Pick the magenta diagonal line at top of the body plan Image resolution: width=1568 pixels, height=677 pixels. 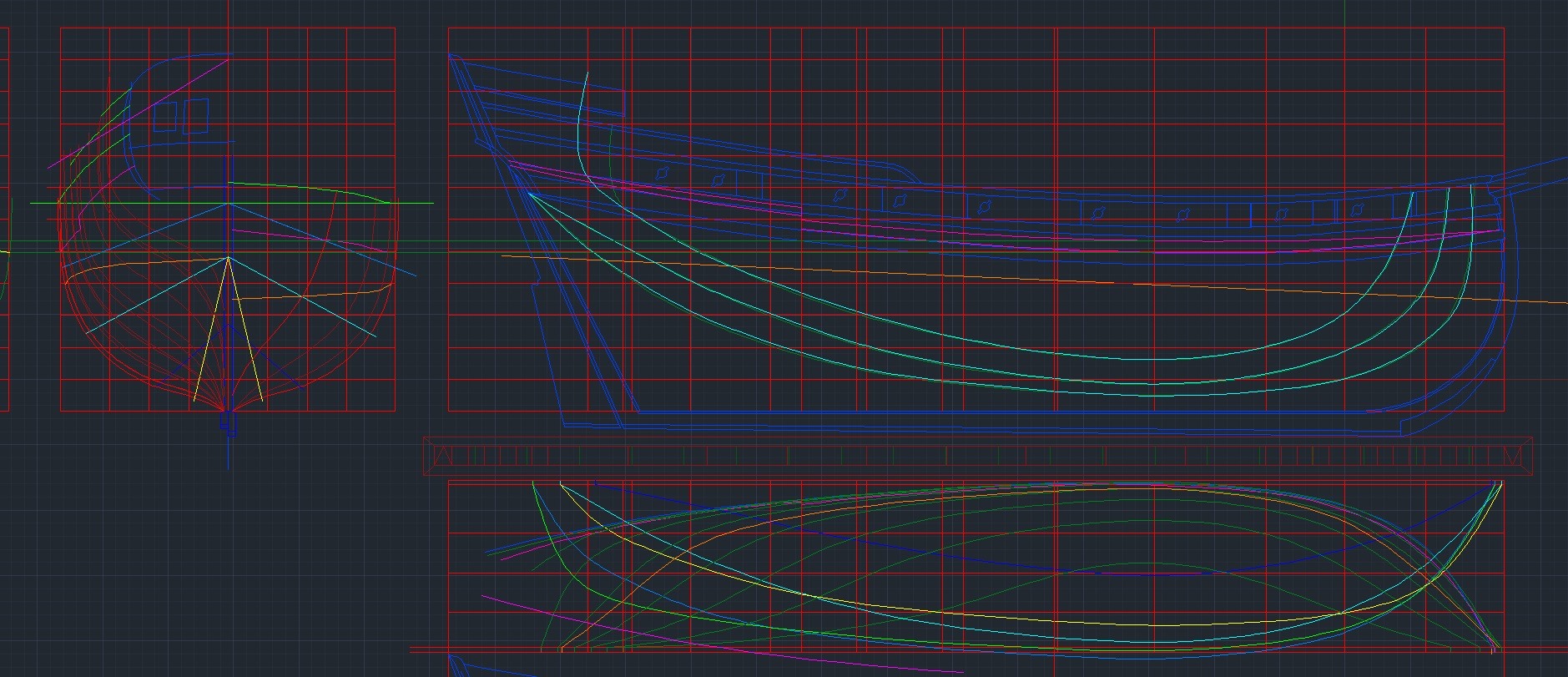click(139, 114)
